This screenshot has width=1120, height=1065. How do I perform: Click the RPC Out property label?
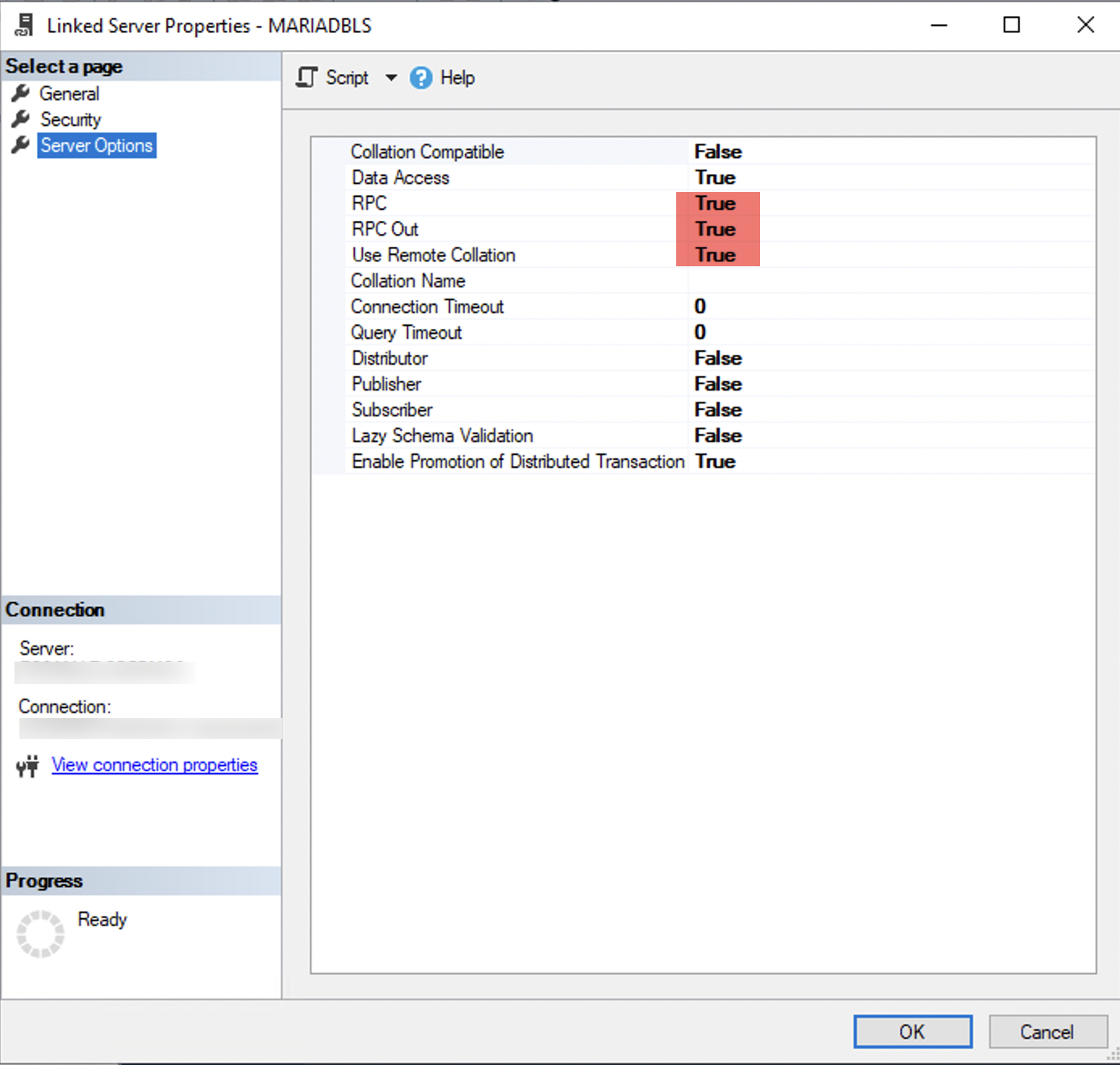(x=385, y=229)
